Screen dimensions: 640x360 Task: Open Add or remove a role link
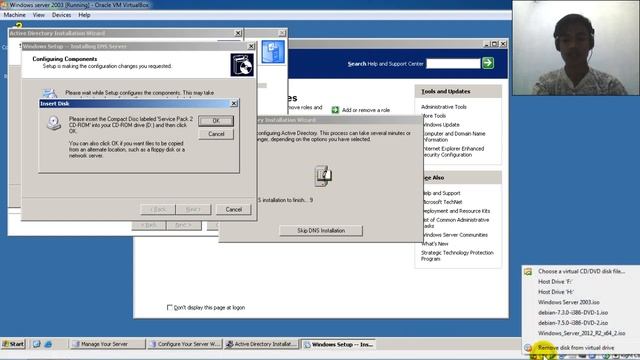(366, 110)
